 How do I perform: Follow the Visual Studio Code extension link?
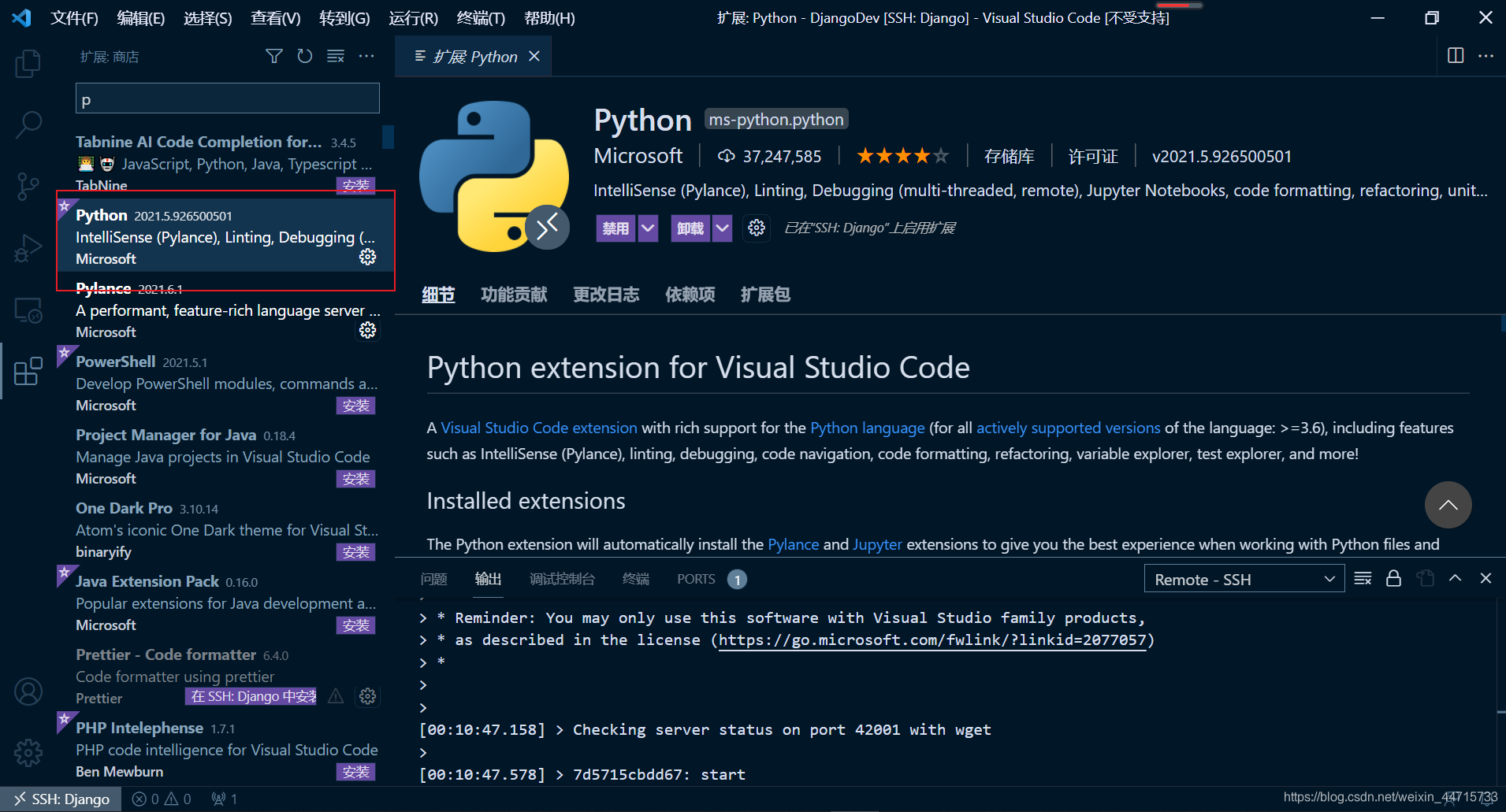pos(539,428)
